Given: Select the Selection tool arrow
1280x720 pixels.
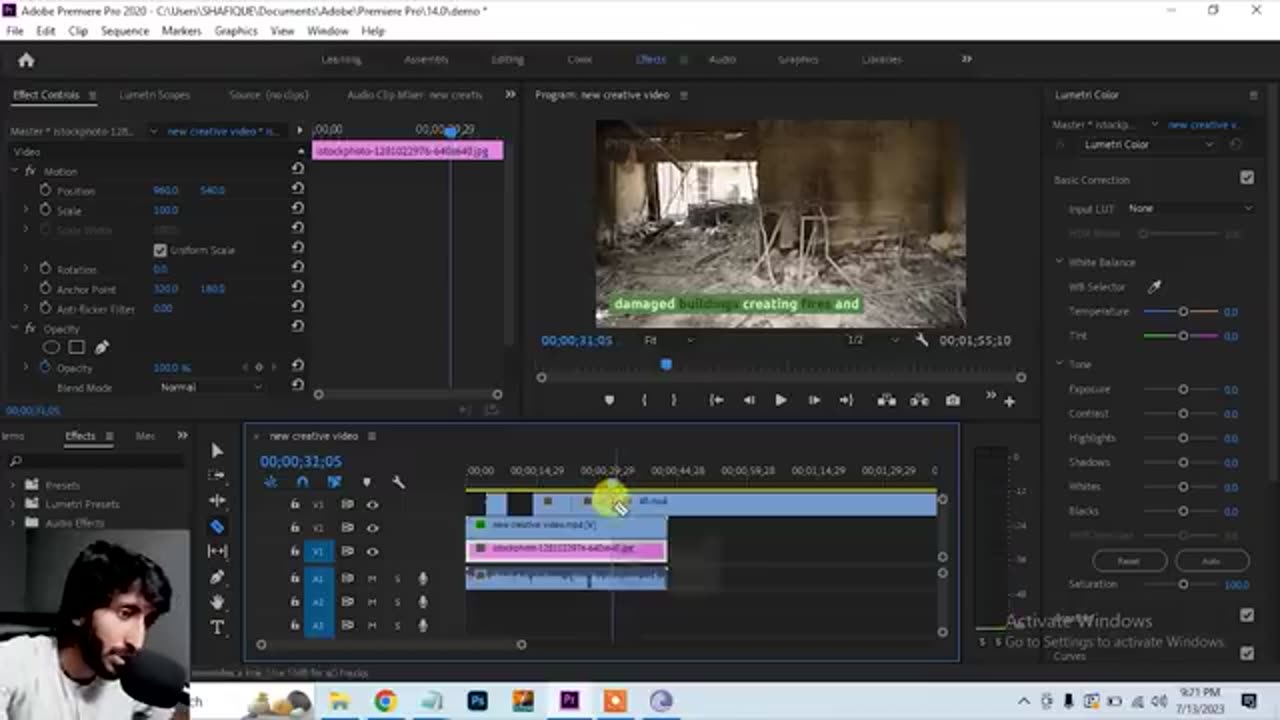Looking at the screenshot, I should 217,451.
